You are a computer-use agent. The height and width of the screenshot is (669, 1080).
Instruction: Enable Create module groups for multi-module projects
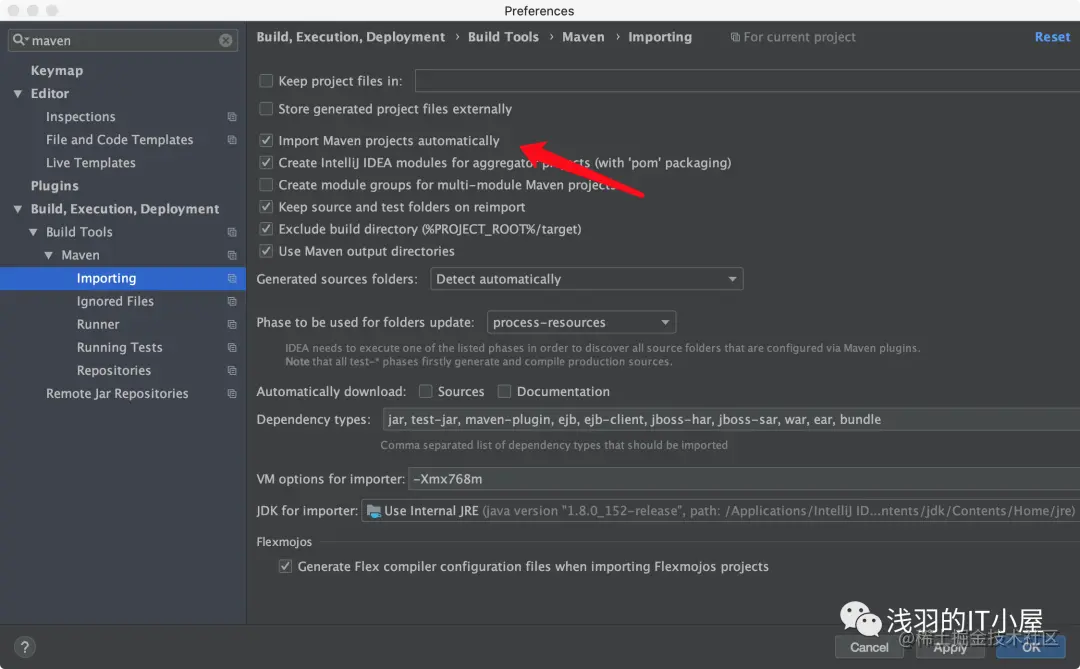tap(266, 185)
